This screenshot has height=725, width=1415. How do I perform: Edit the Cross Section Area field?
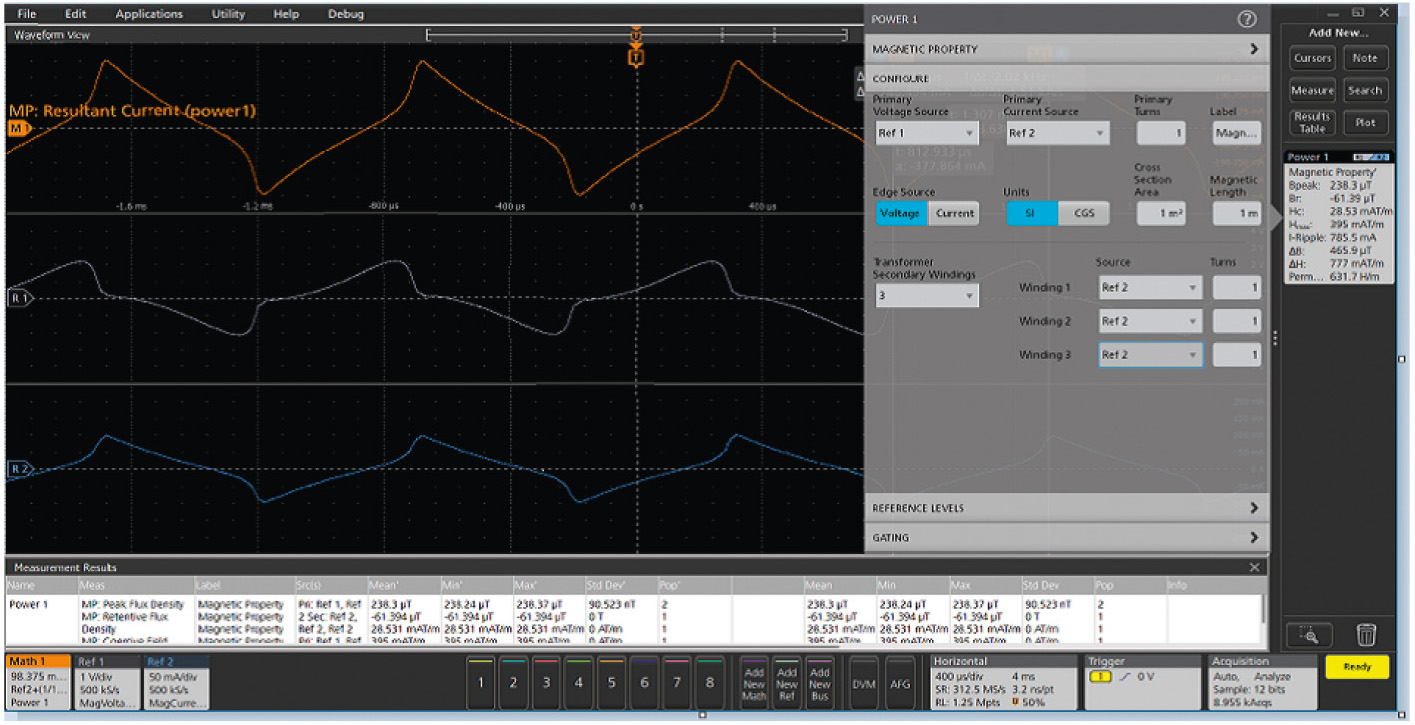1161,213
